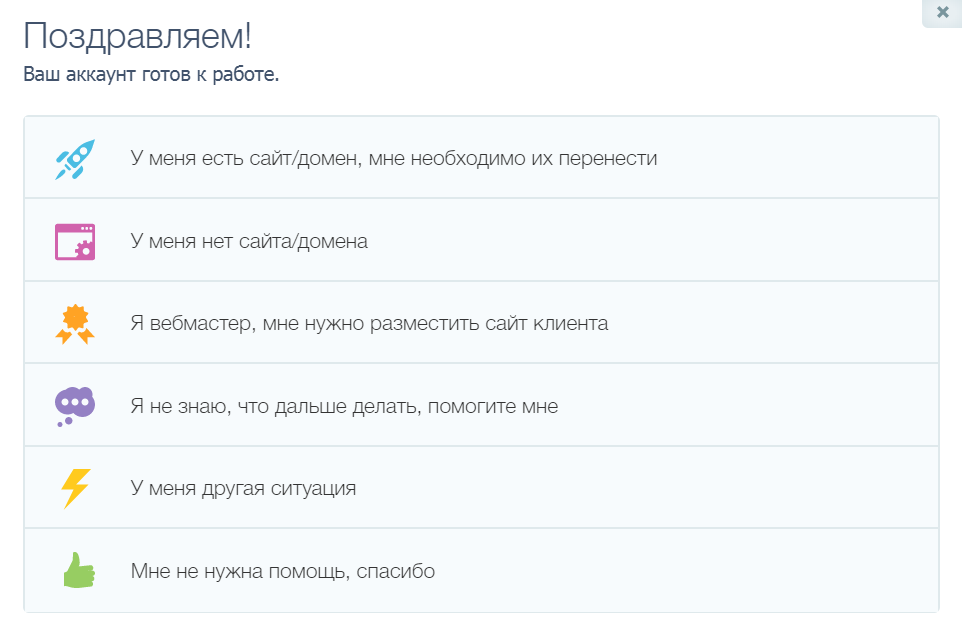Dismiss the dialog with the X button

click(941, 13)
